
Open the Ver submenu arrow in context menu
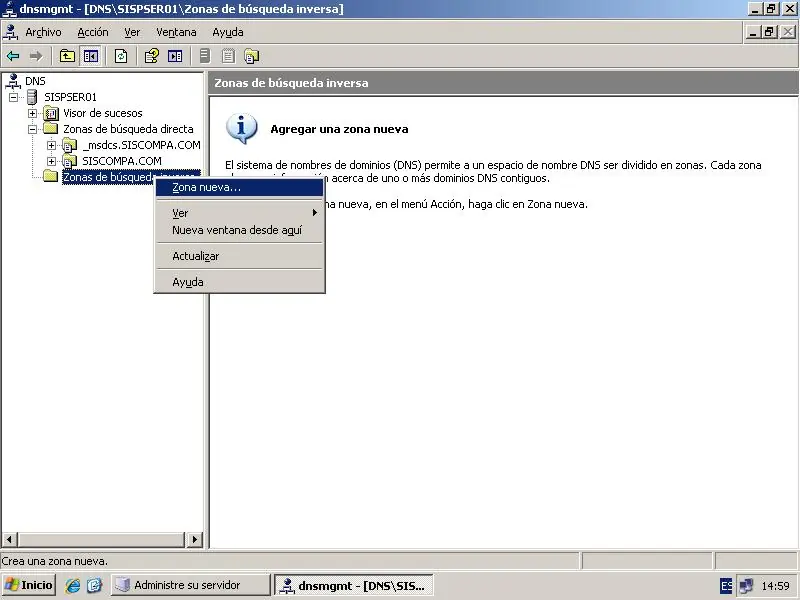pos(315,213)
